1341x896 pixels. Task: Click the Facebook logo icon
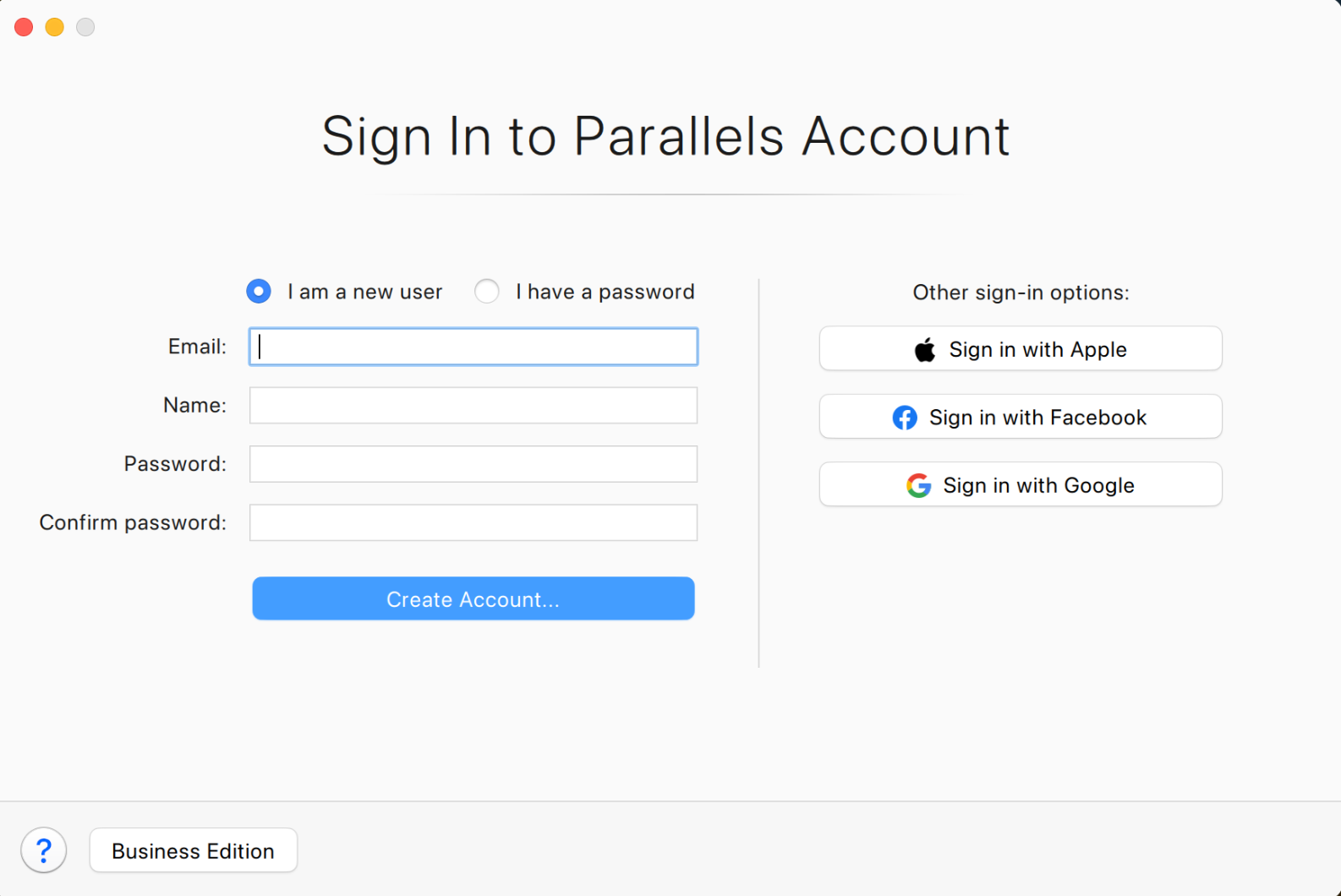(905, 418)
